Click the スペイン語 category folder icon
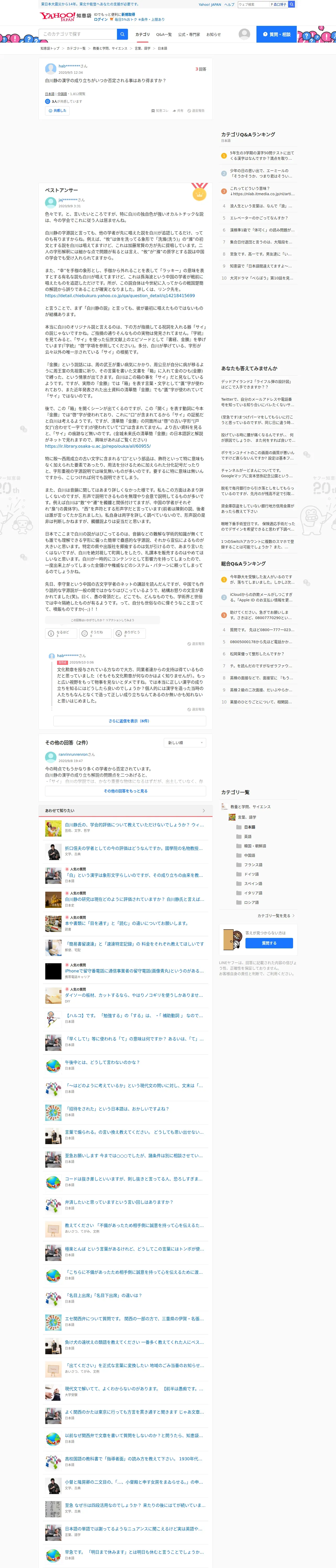The height and width of the screenshot is (1568, 336). click(x=239, y=883)
